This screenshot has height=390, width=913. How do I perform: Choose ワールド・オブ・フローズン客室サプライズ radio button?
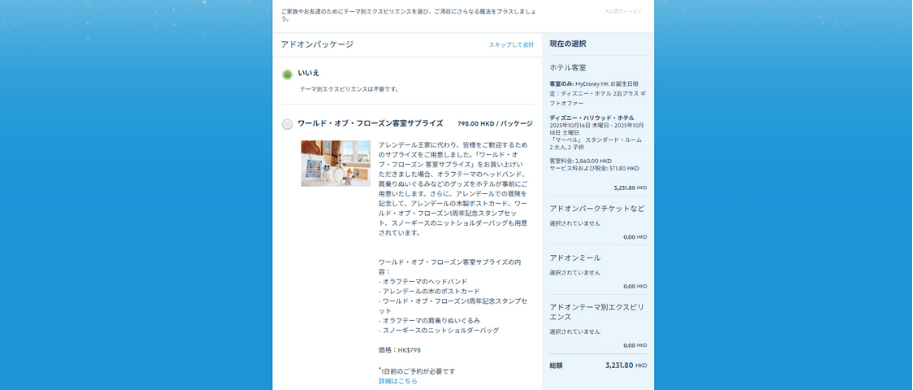coord(287,124)
